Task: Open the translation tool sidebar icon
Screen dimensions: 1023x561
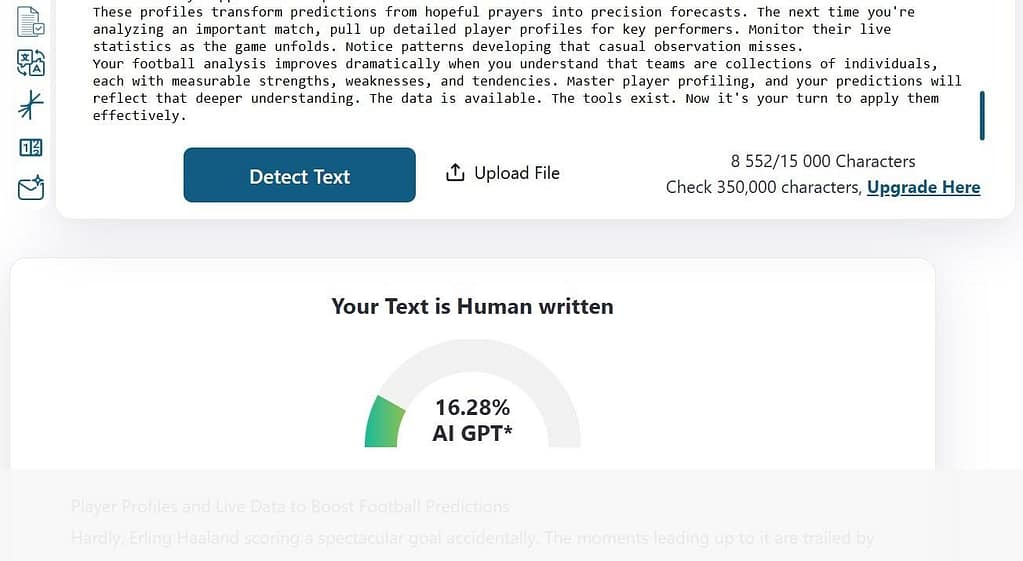Action: [x=31, y=62]
